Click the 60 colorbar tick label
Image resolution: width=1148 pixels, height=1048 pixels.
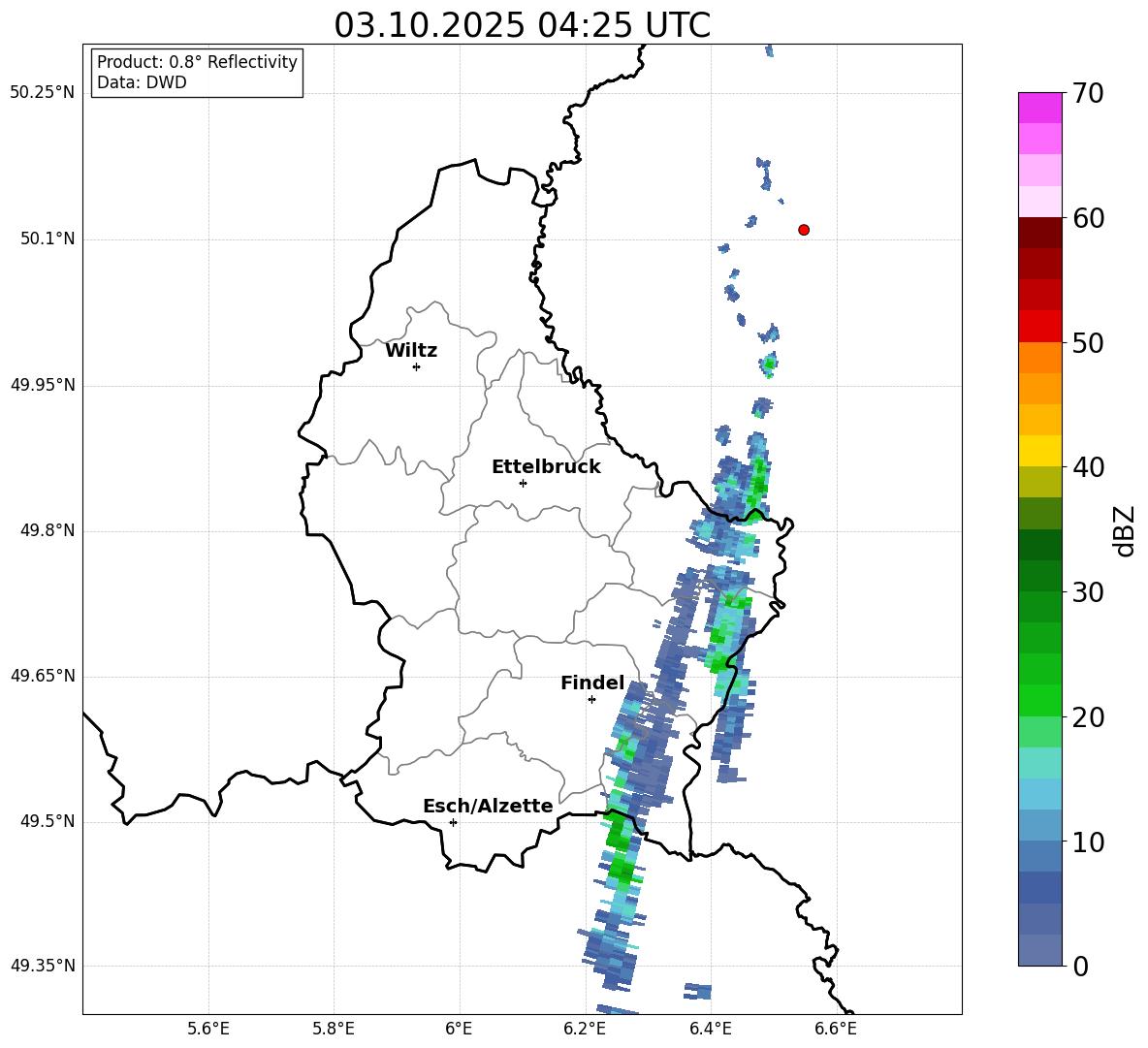(1088, 218)
